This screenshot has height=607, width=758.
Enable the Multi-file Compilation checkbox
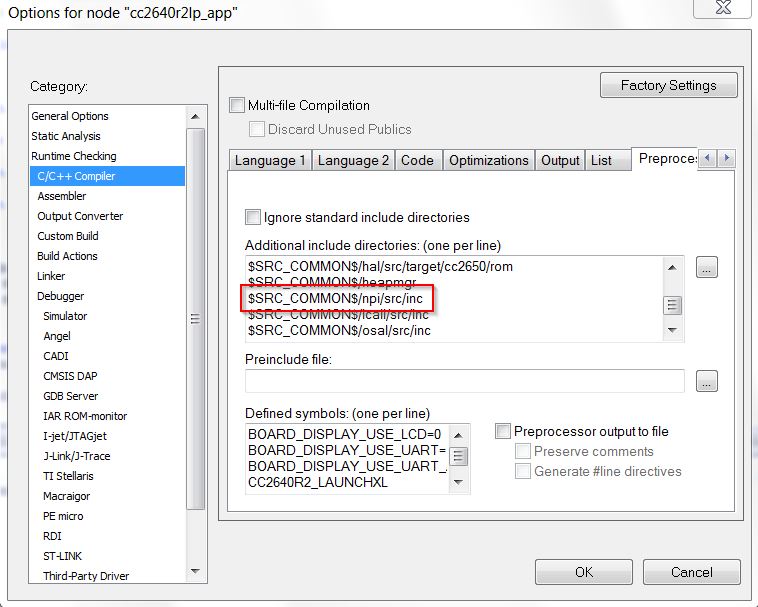click(x=237, y=106)
